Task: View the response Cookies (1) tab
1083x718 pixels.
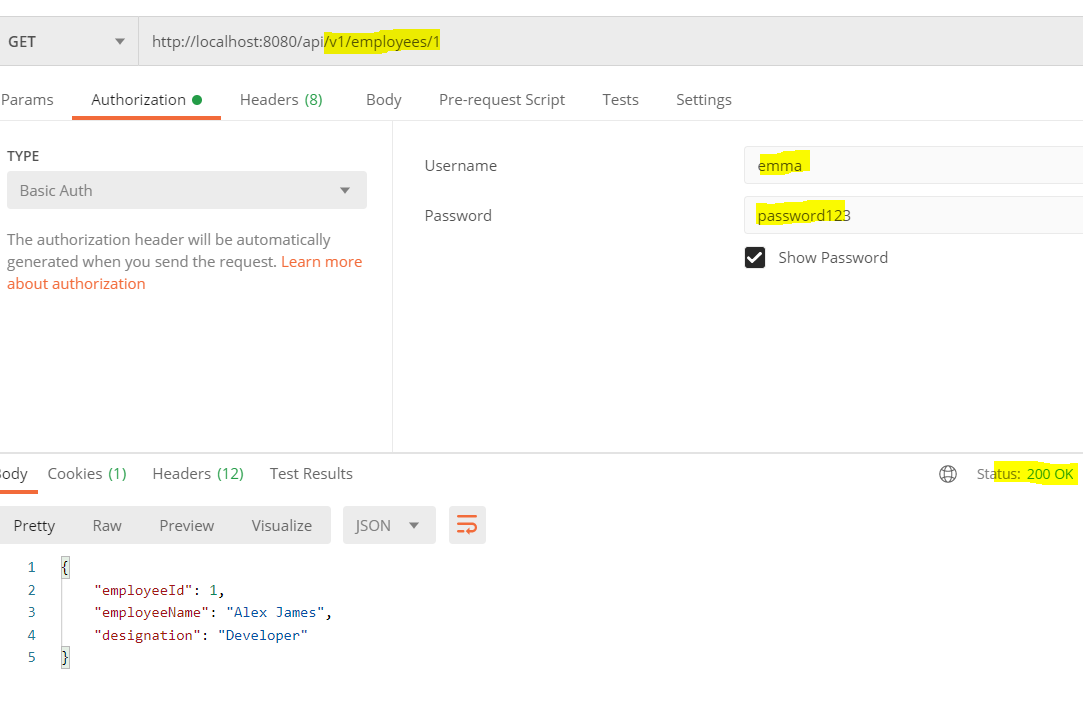Action: [87, 474]
